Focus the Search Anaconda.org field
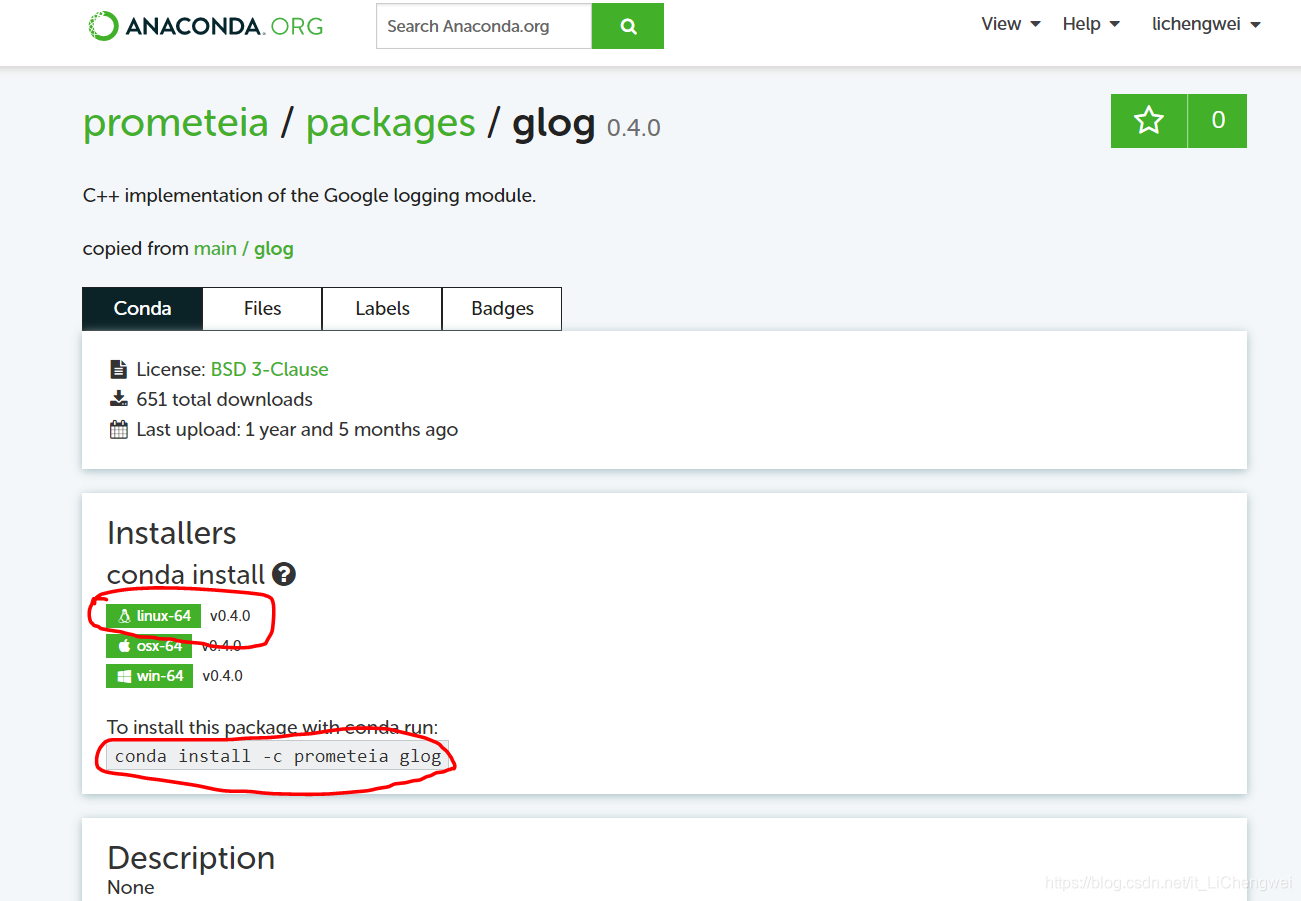 [484, 26]
